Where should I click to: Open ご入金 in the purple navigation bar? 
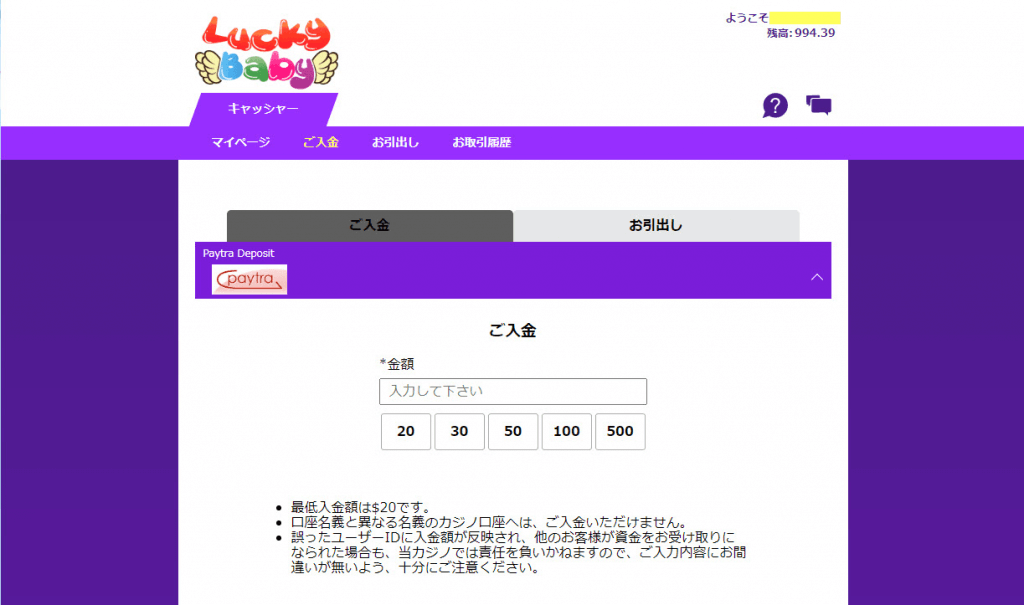click(x=321, y=142)
